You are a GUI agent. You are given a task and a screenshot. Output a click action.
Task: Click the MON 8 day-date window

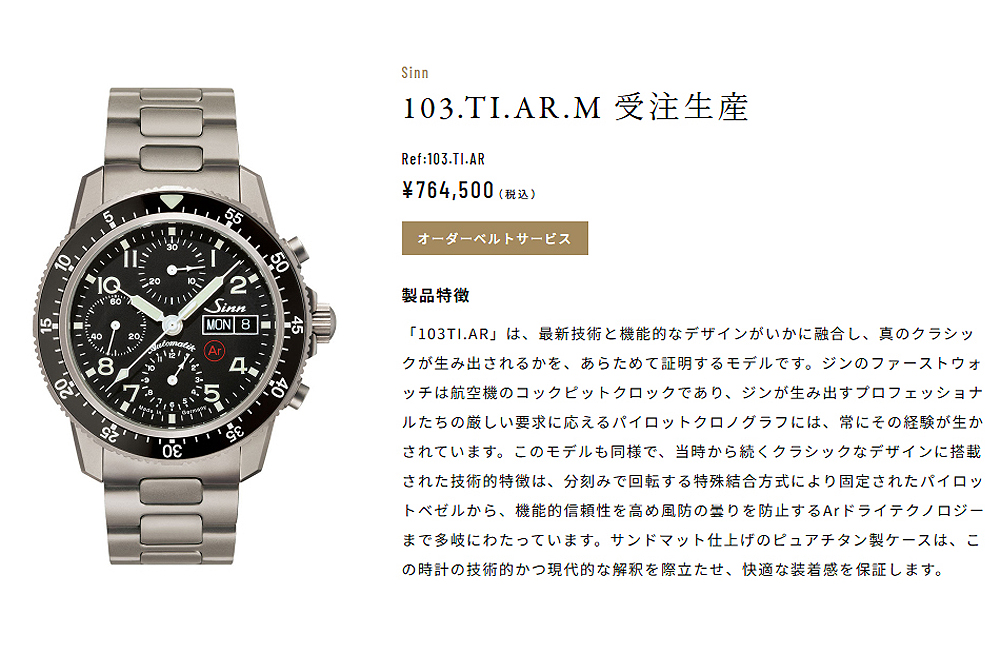(x=230, y=324)
